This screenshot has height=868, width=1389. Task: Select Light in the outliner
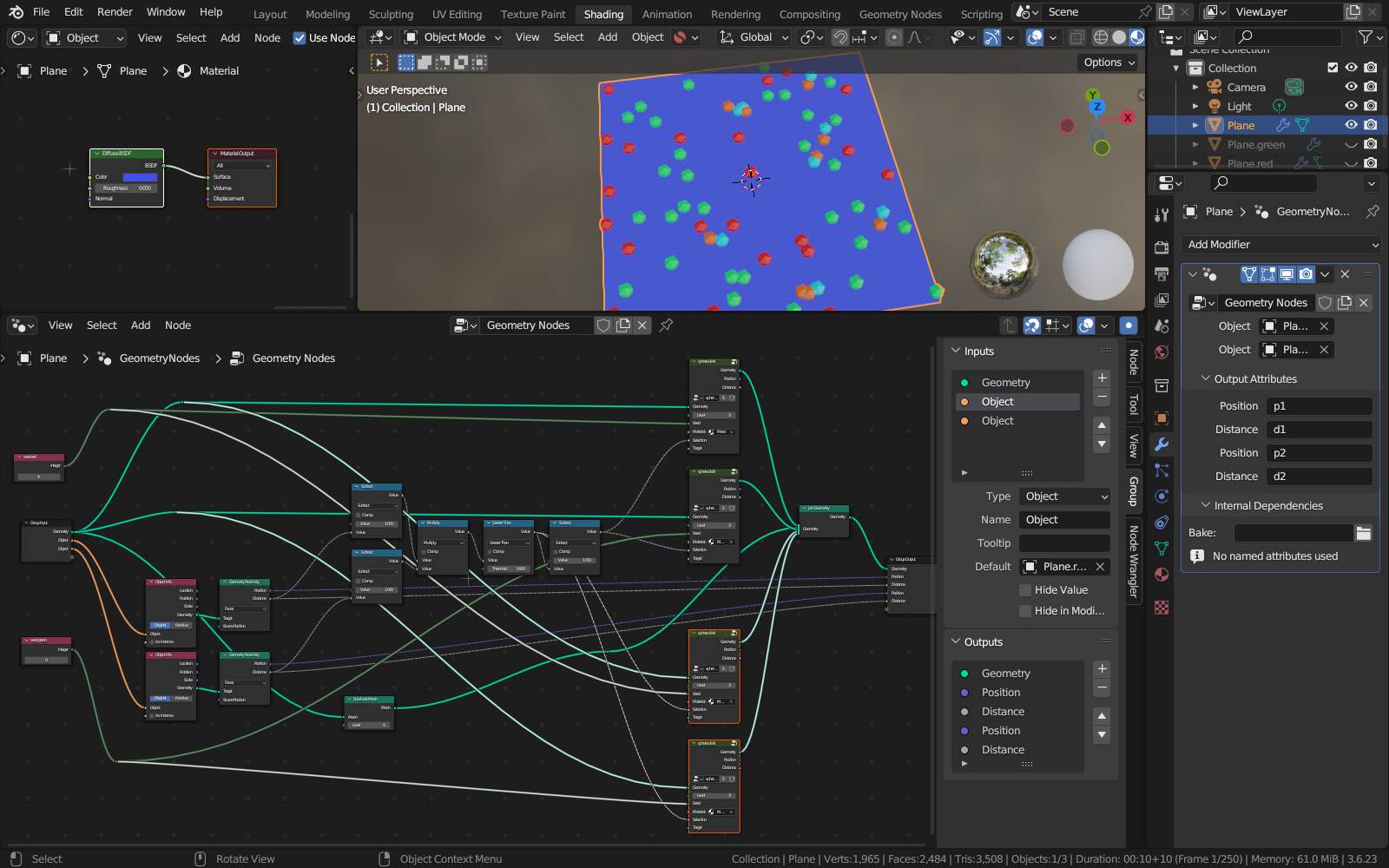1239,106
